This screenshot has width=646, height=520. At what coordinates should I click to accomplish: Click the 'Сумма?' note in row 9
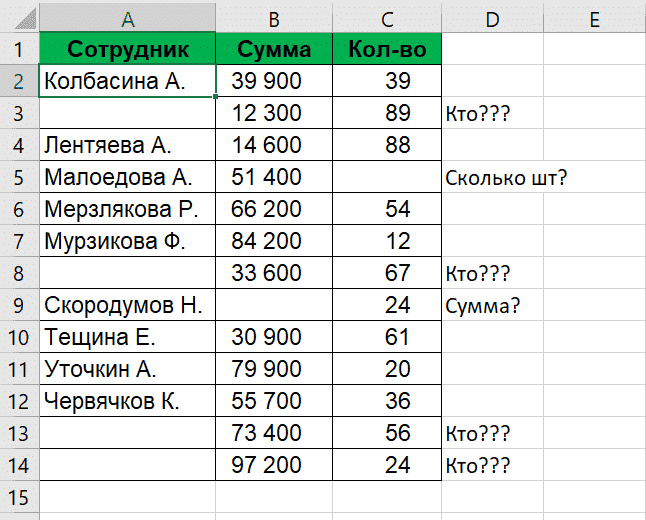tap(483, 306)
